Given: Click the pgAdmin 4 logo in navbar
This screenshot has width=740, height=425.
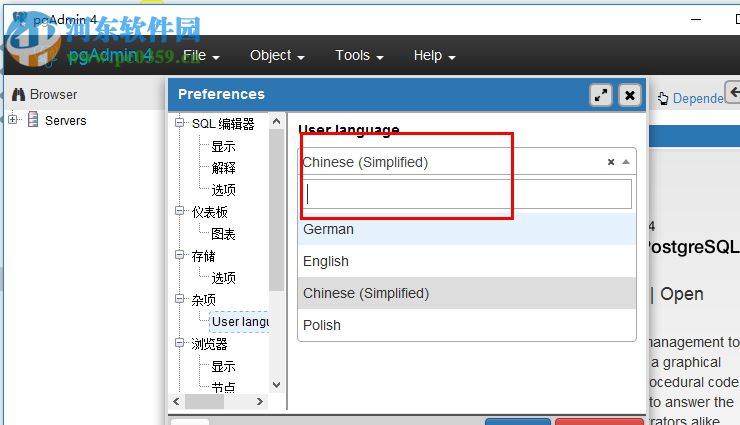Looking at the screenshot, I should pyautogui.click(x=109, y=56).
